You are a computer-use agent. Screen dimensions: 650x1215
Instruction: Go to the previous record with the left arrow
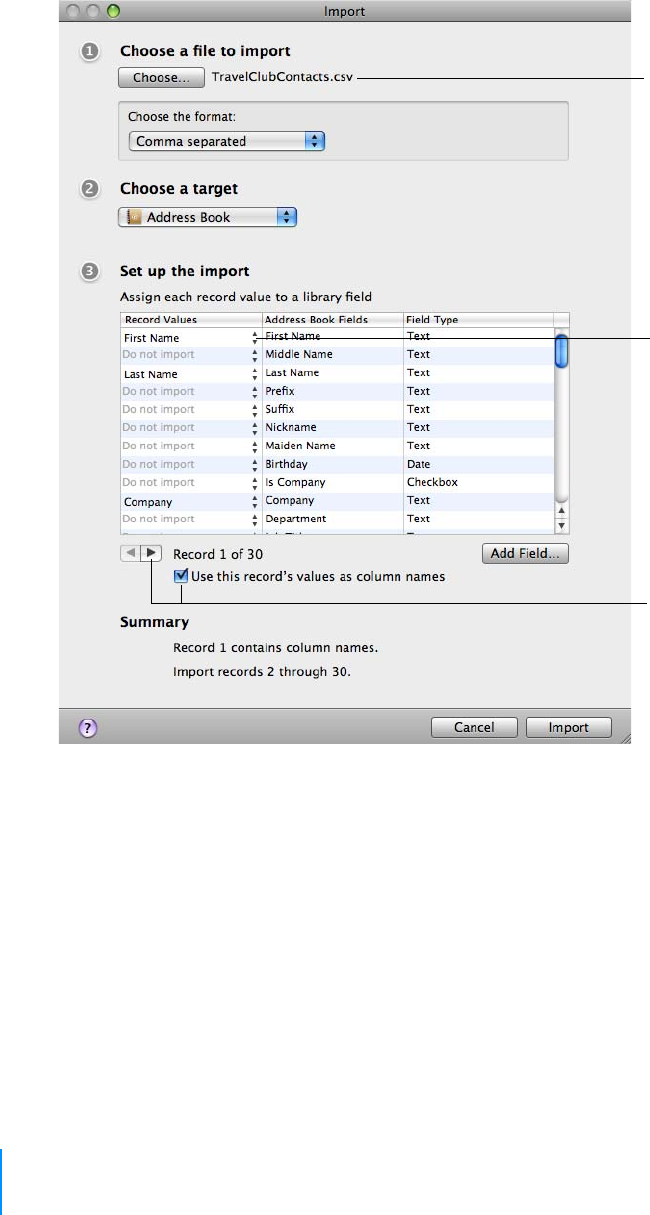(132, 552)
